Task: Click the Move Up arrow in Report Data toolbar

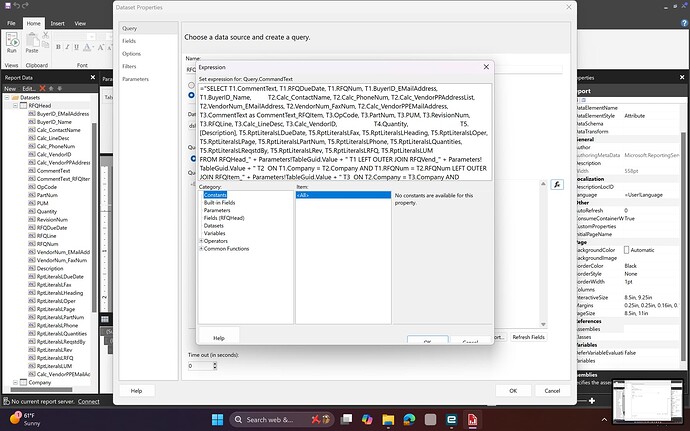Action: (x=51, y=88)
